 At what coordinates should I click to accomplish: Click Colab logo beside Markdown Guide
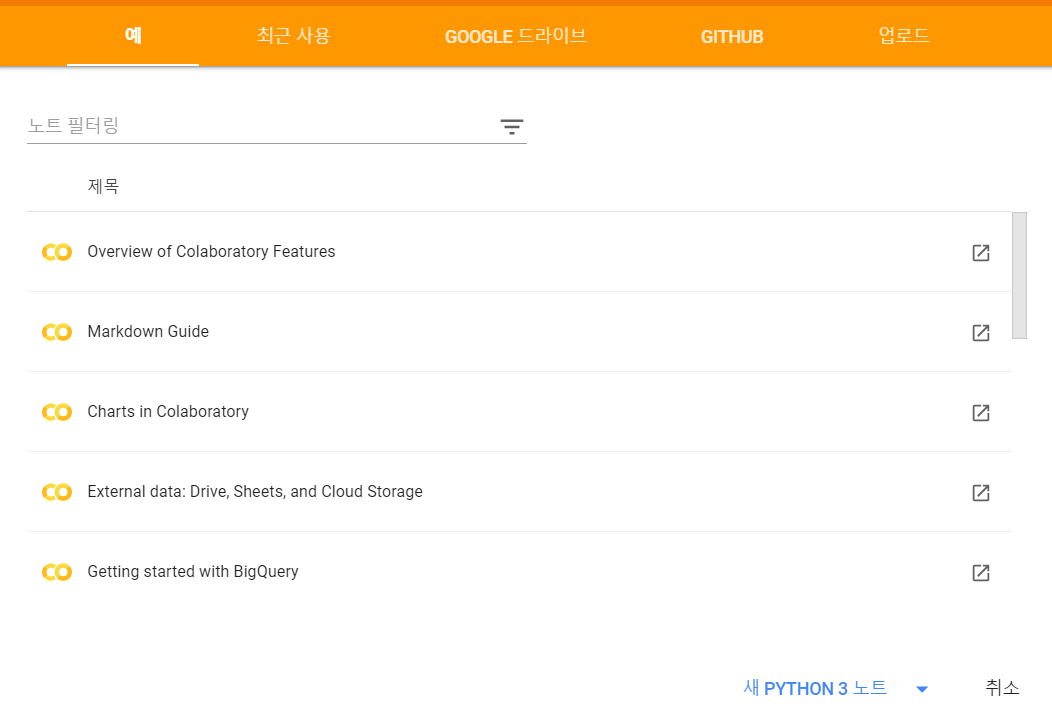point(57,332)
